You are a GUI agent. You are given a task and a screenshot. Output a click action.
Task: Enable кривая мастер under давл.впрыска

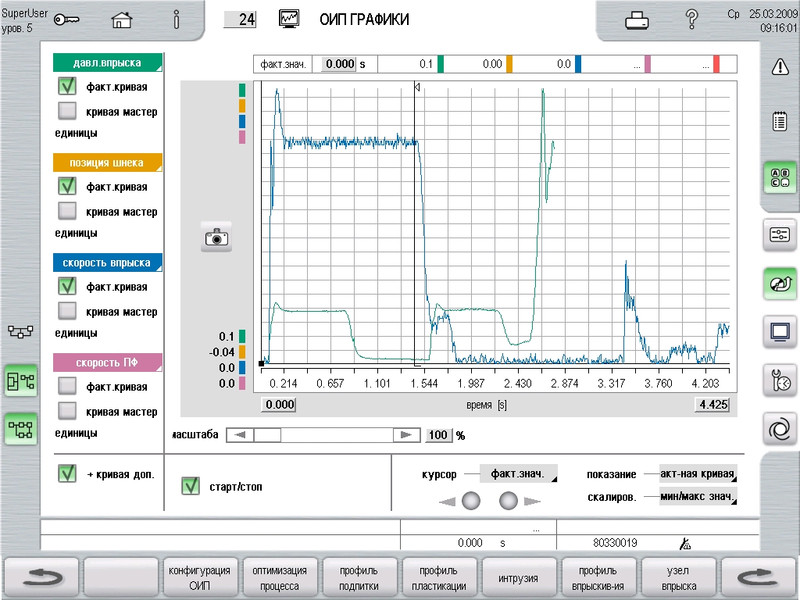67,111
